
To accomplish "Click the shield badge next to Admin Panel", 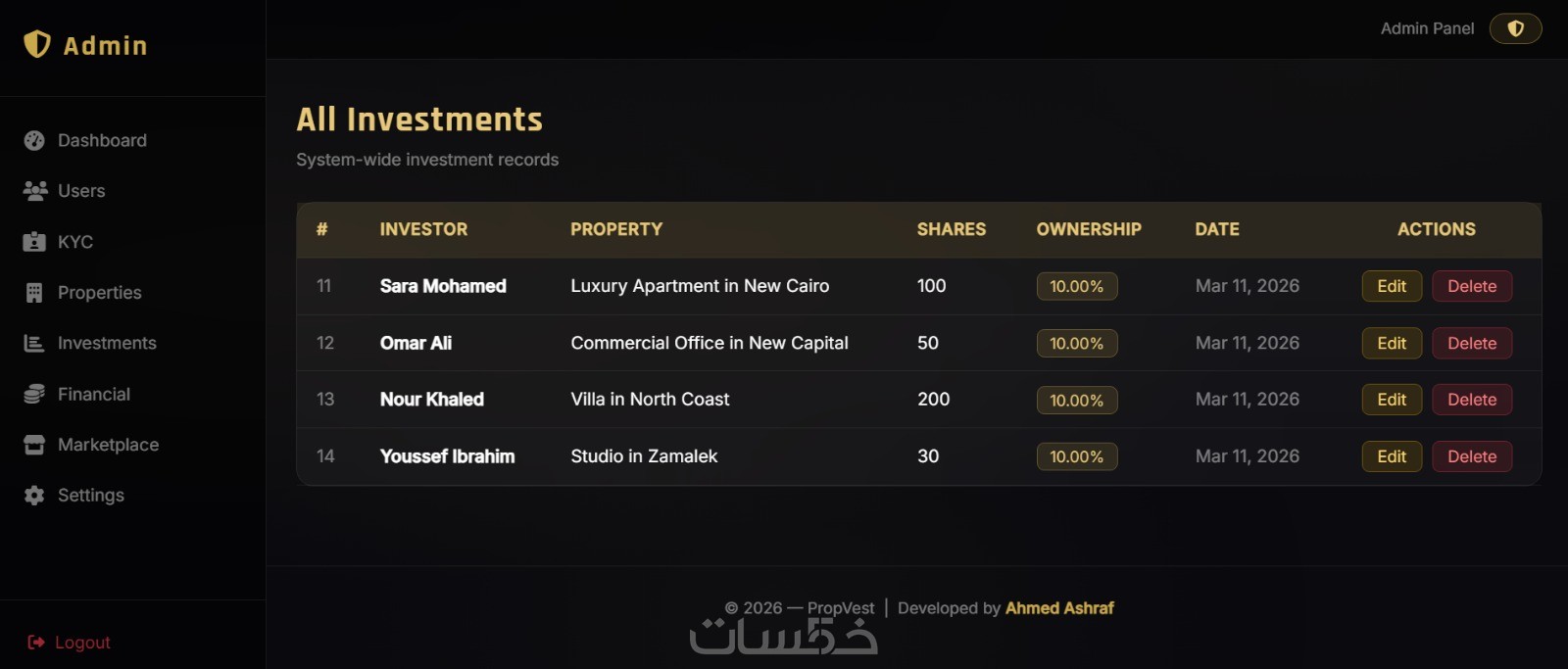I will point(1515,28).
